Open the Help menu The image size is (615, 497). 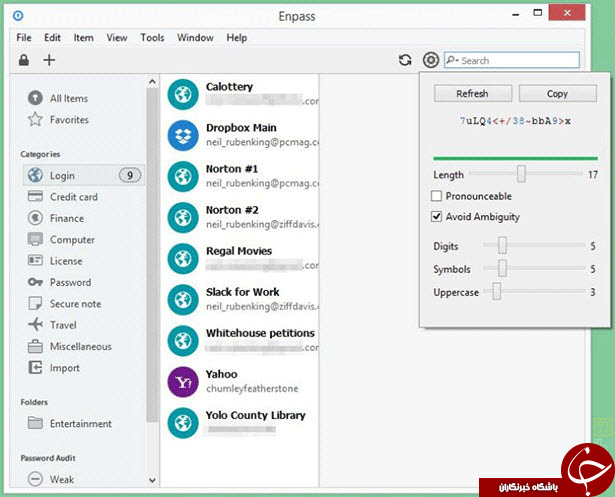pyautogui.click(x=237, y=38)
